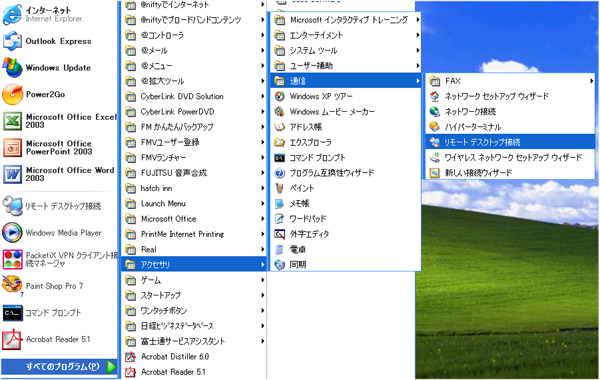Open FM かんたんバックアップ folder

point(194,127)
